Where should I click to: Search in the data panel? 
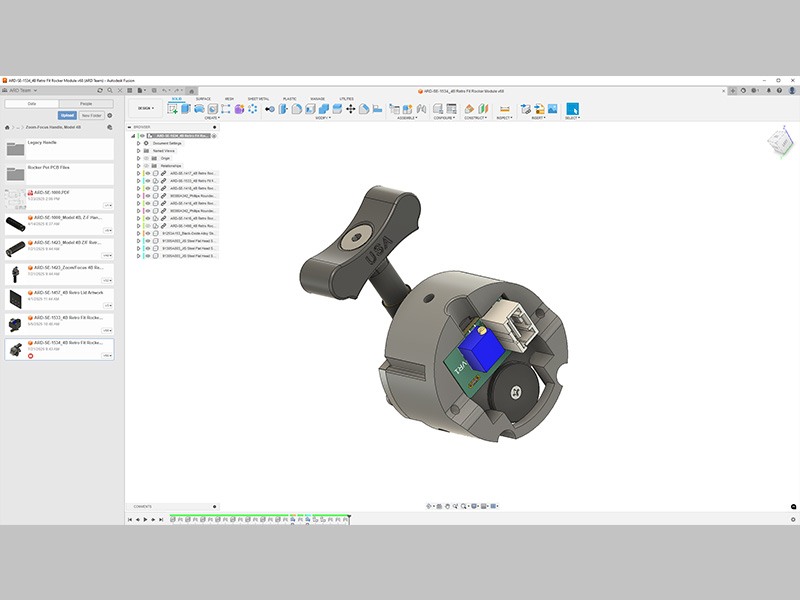click(x=110, y=90)
